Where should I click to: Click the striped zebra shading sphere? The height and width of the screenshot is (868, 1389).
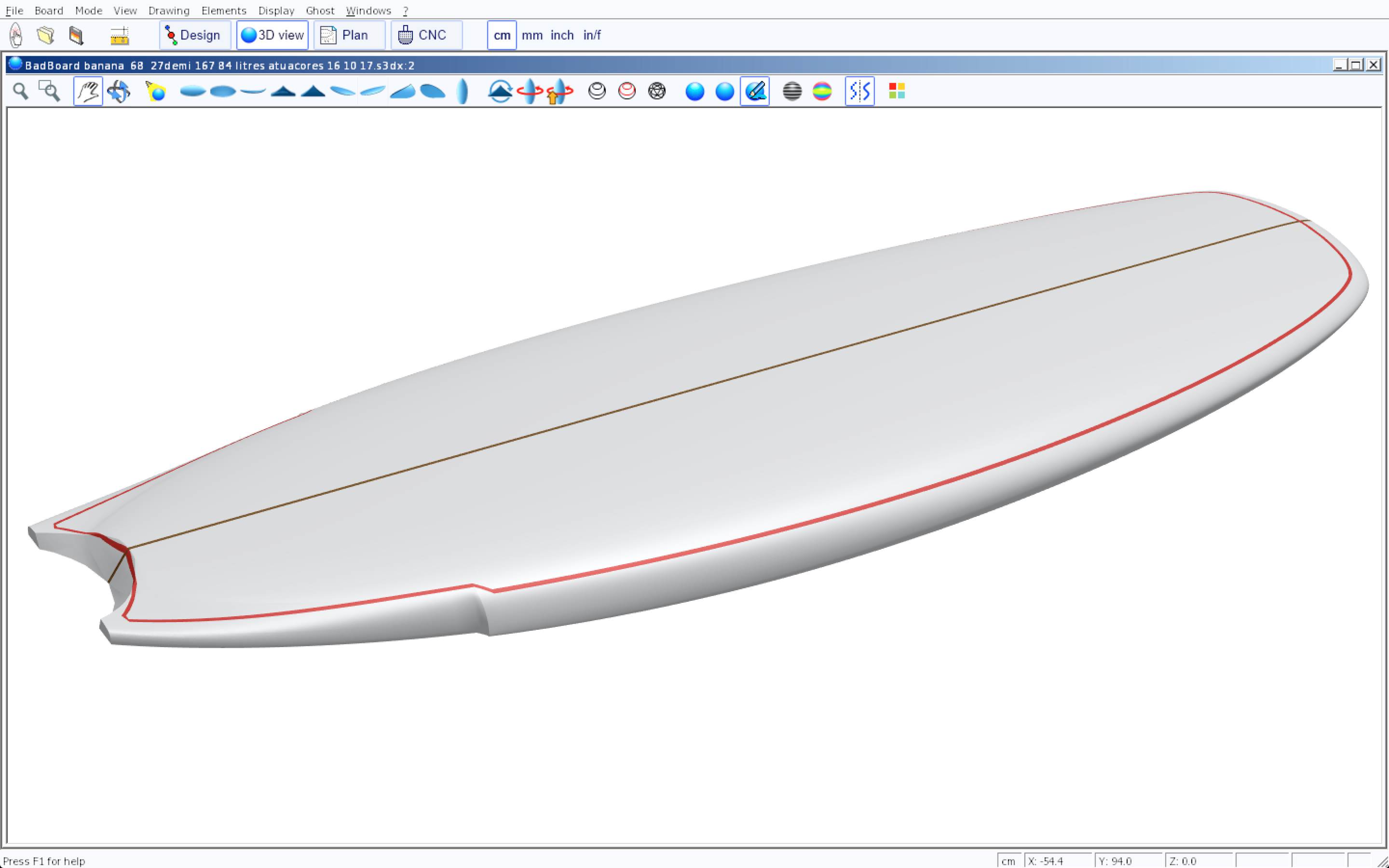click(x=792, y=91)
